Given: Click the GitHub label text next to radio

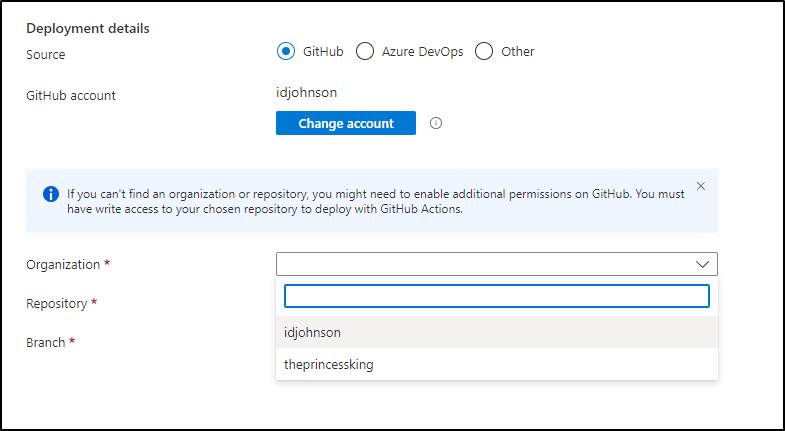Looking at the screenshot, I should click(x=323, y=52).
